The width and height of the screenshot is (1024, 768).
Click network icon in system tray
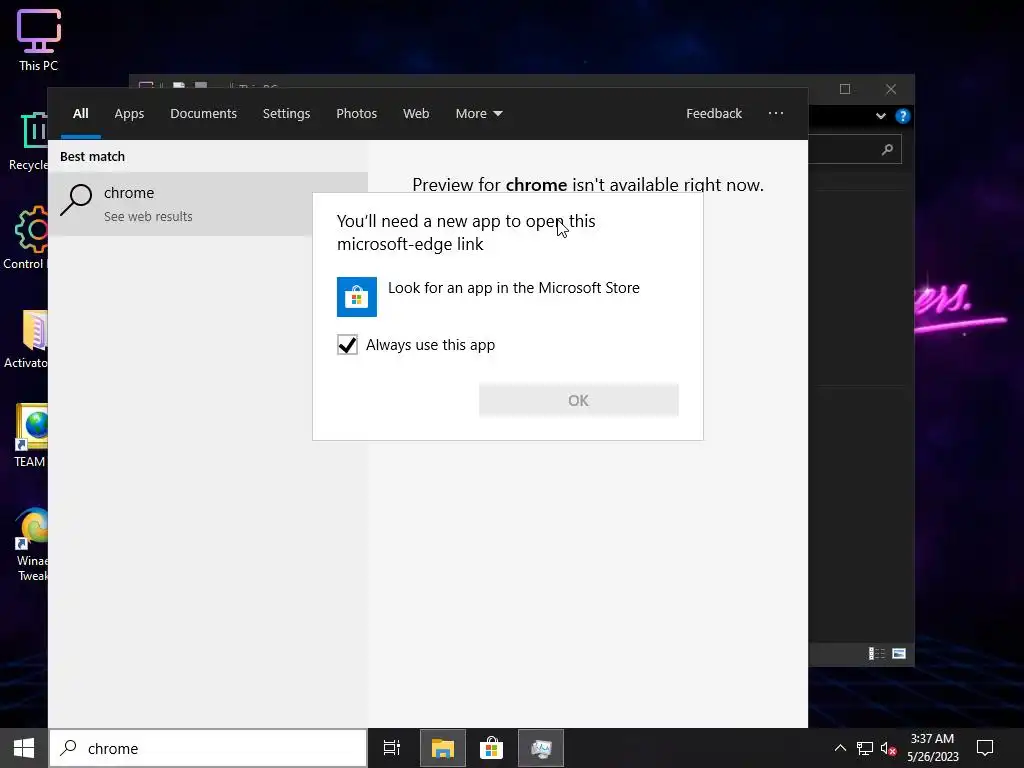865,748
